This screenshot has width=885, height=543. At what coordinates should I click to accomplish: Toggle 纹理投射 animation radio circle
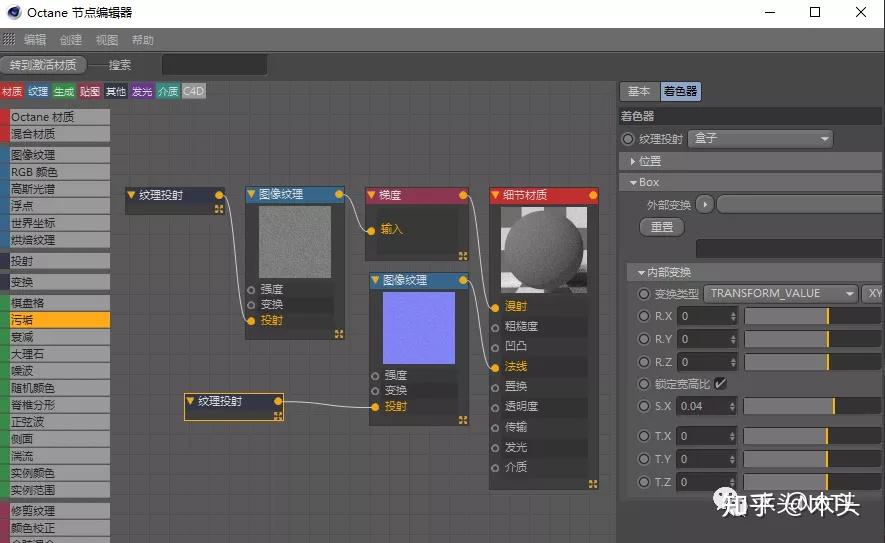pos(628,138)
